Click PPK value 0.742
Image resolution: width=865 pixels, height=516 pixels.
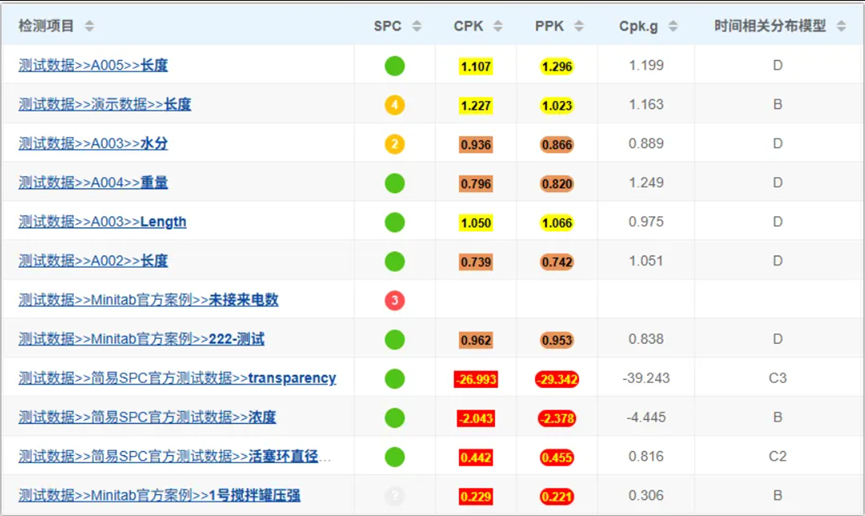[557, 262]
